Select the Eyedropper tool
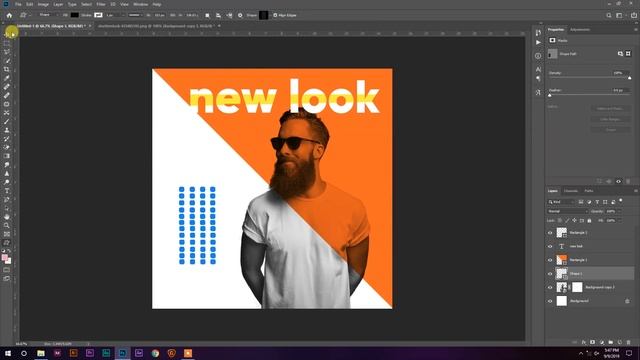 point(7,78)
